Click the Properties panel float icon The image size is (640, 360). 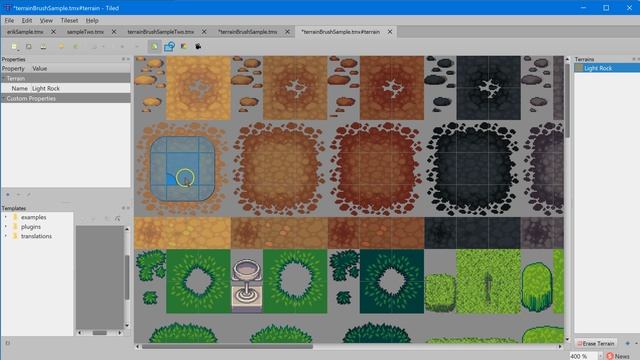click(x=123, y=59)
